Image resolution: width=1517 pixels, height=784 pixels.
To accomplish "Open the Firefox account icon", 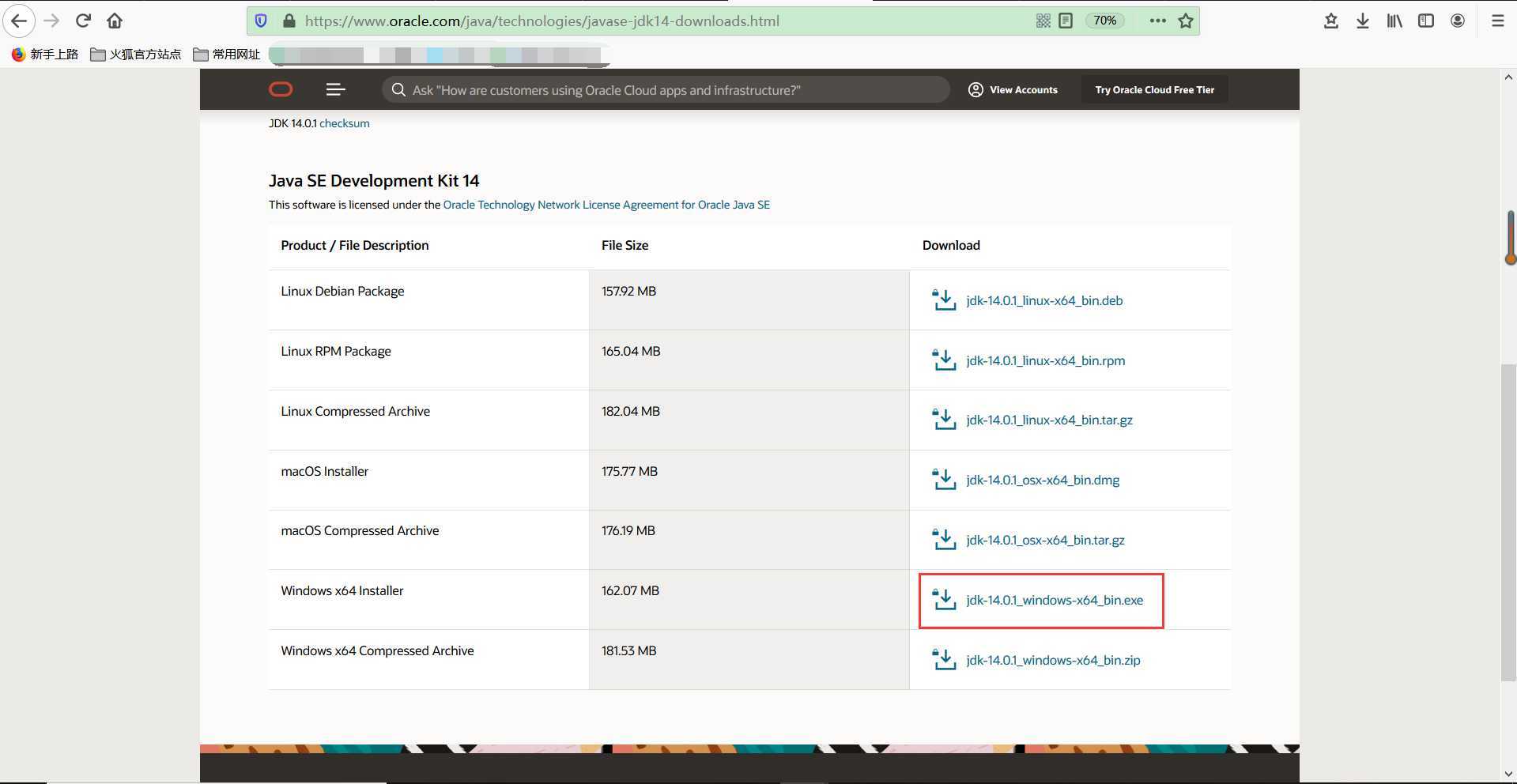I will [x=1458, y=21].
